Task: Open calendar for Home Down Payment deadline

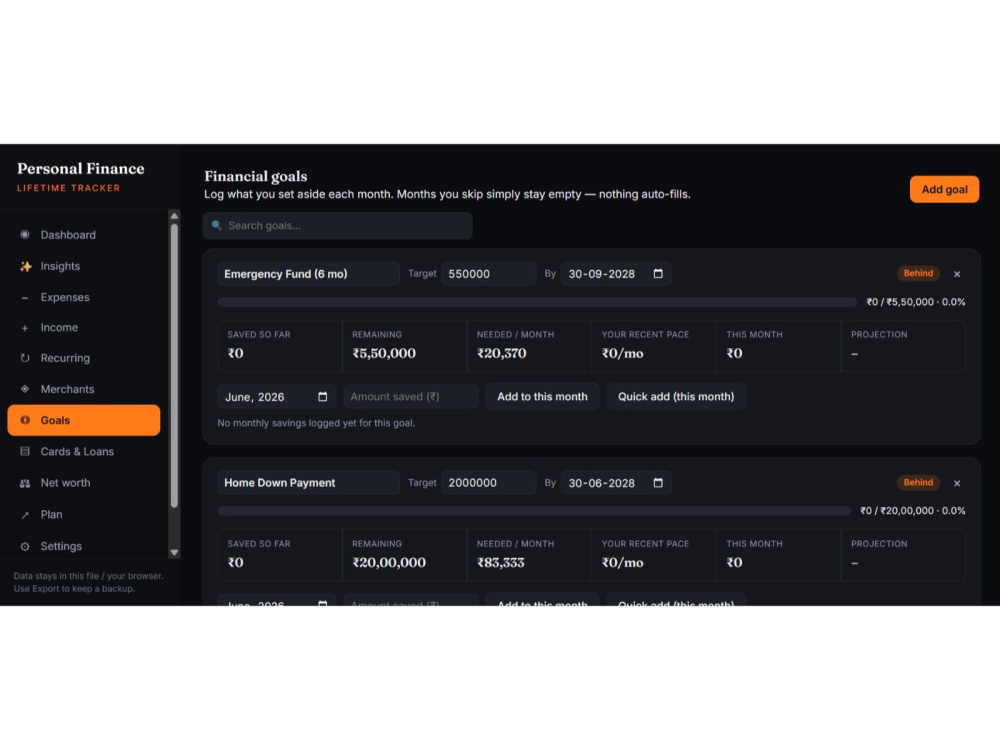Action: click(x=658, y=483)
